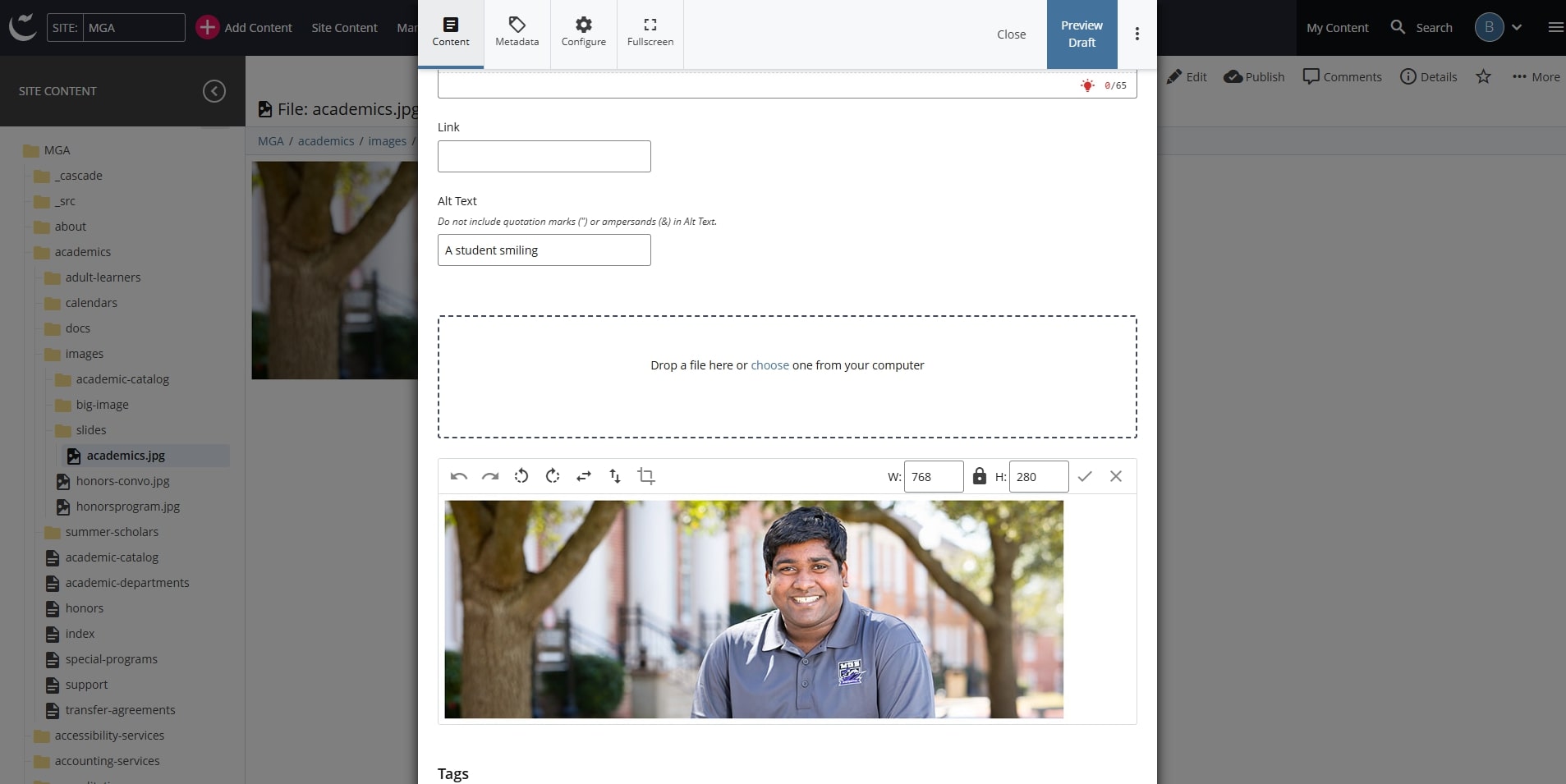Screen dimensions: 1566x784
Task: Open the Configure tab
Action: click(583, 33)
